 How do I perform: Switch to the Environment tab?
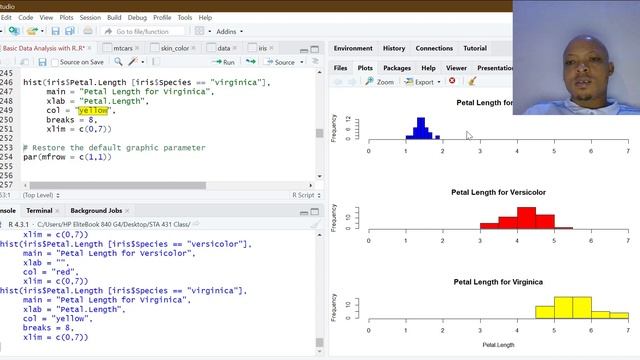(x=353, y=48)
